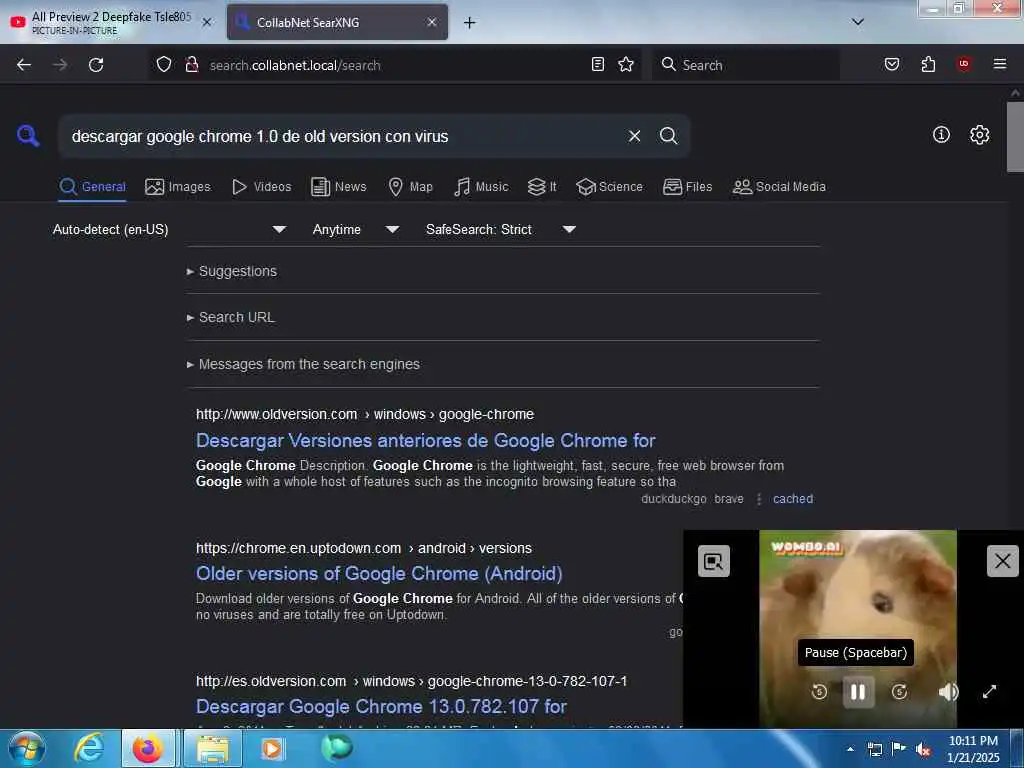Select the Files search category

pos(687,187)
